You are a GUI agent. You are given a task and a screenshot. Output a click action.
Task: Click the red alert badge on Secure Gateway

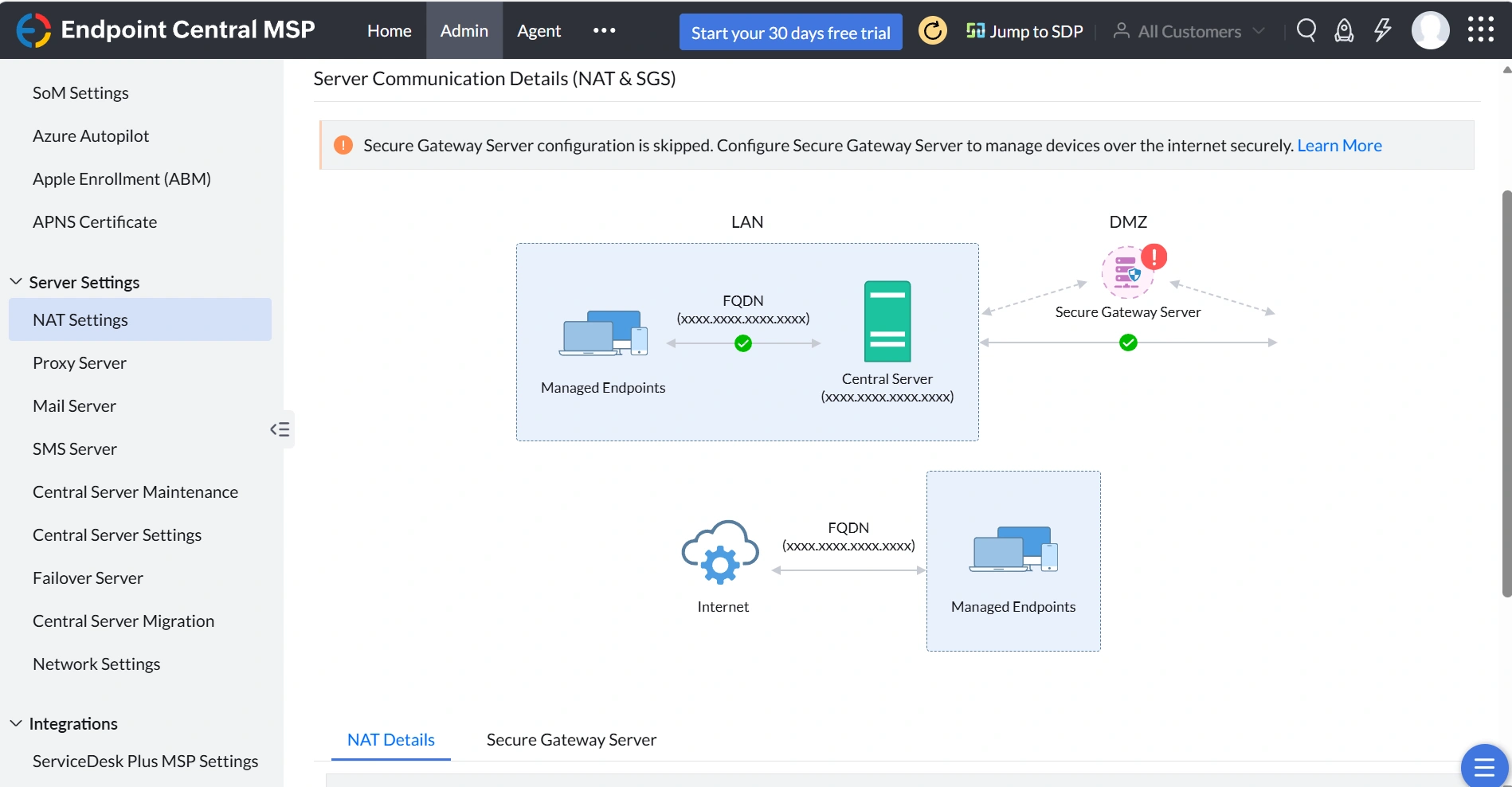pos(1154,256)
